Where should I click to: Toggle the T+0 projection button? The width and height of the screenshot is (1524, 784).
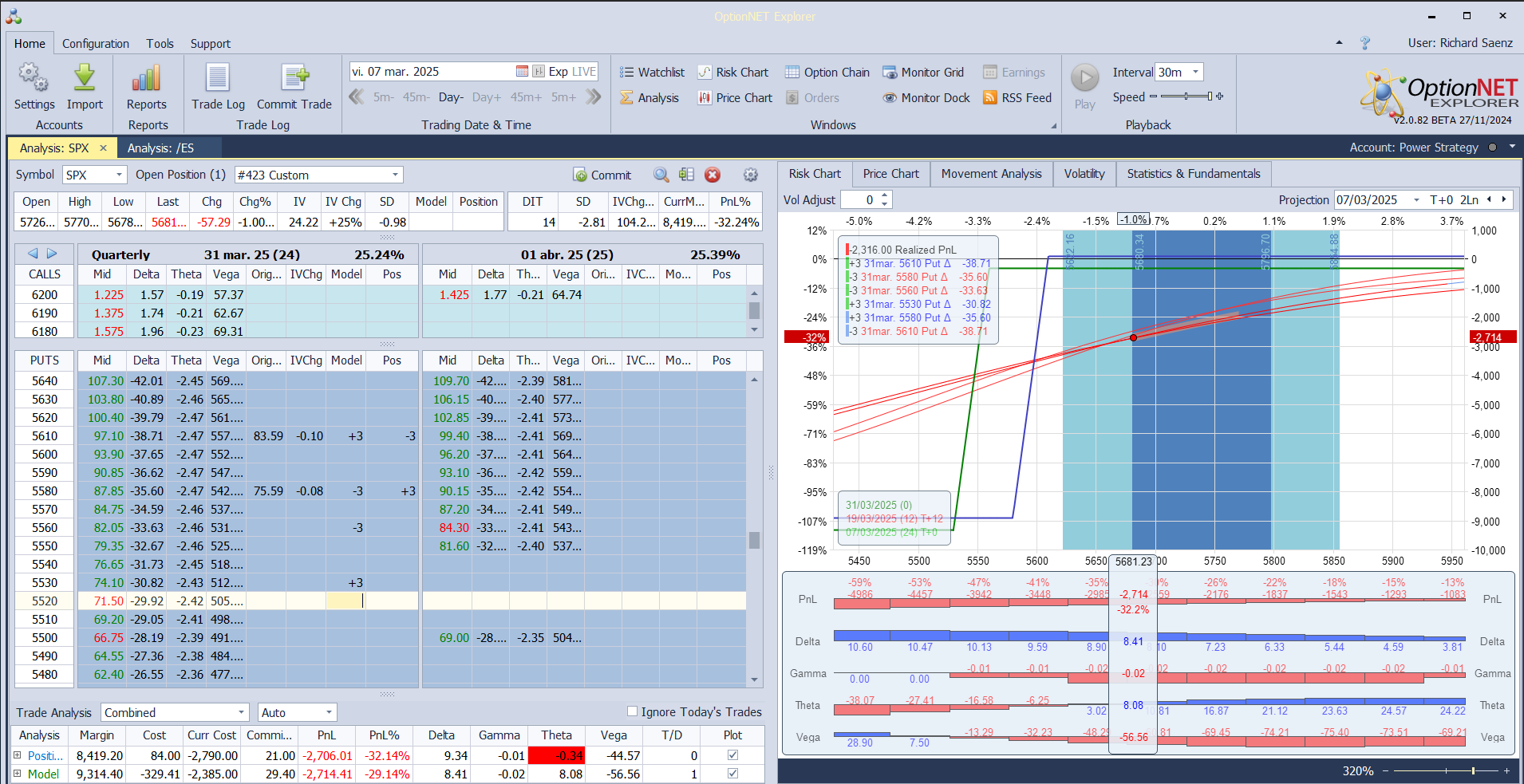coord(1442,199)
